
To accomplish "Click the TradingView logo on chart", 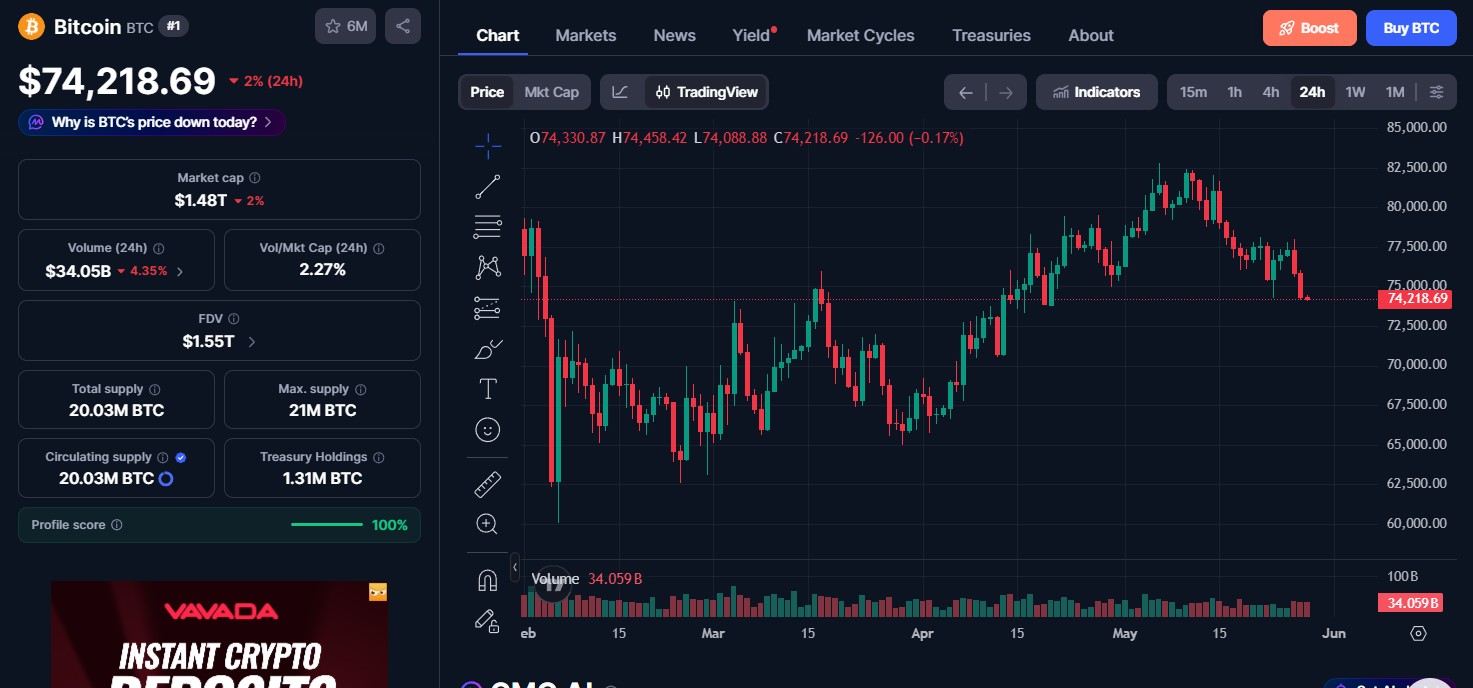I will coord(552,583).
